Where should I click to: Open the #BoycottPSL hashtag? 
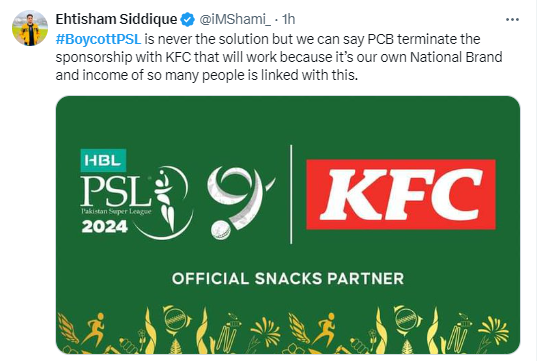coord(98,39)
